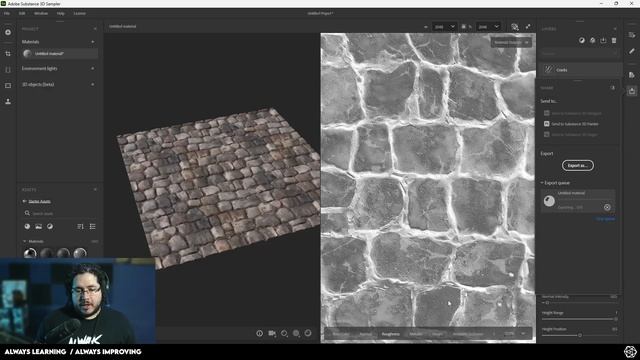Viewport: 640px width, 360px height.
Task: Toggle fullscreen viewport expand icon
Action: click(528, 27)
